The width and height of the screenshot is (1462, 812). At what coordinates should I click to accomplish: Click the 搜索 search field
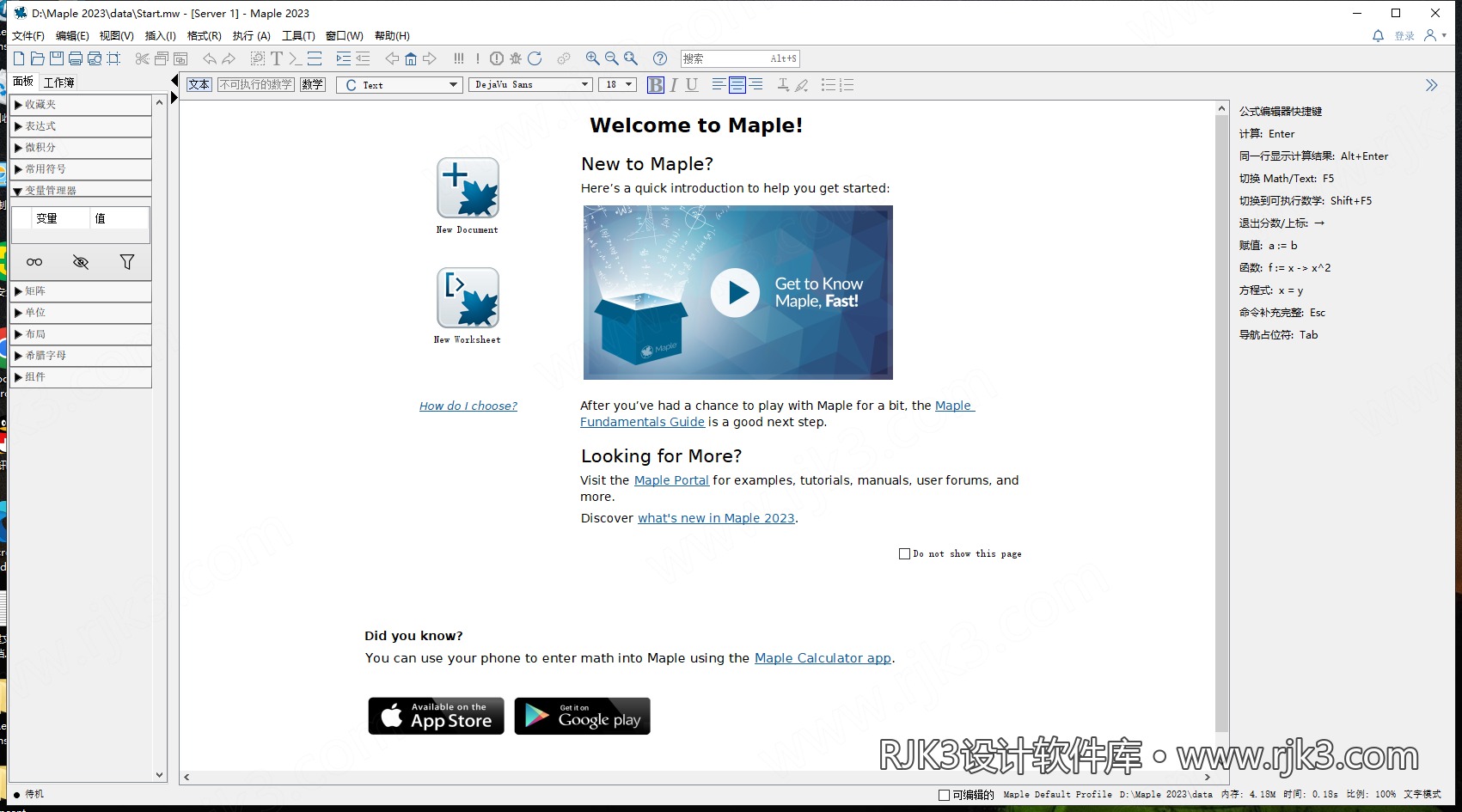click(740, 58)
